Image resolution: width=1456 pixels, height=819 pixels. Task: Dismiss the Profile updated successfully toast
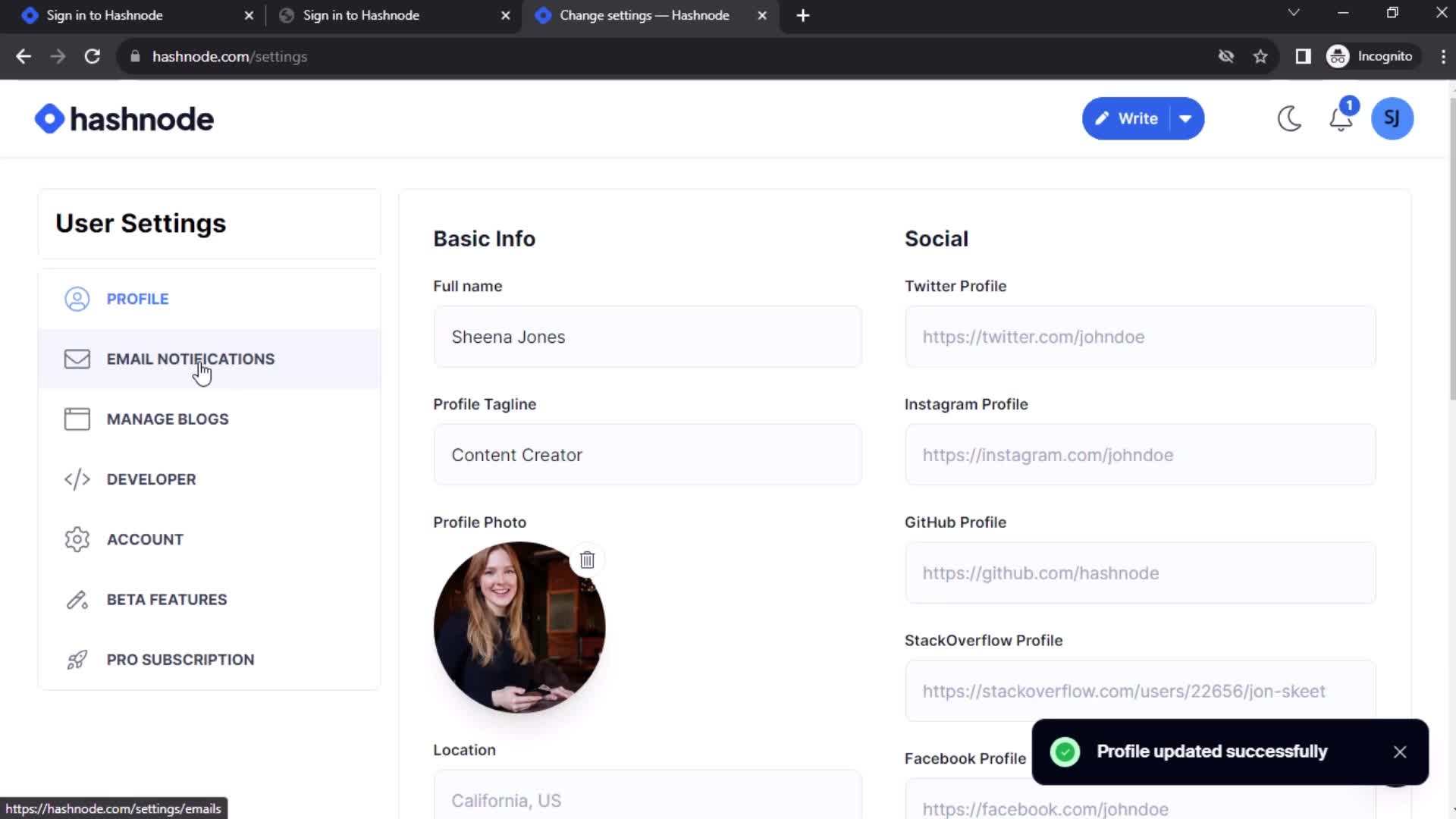1400,752
